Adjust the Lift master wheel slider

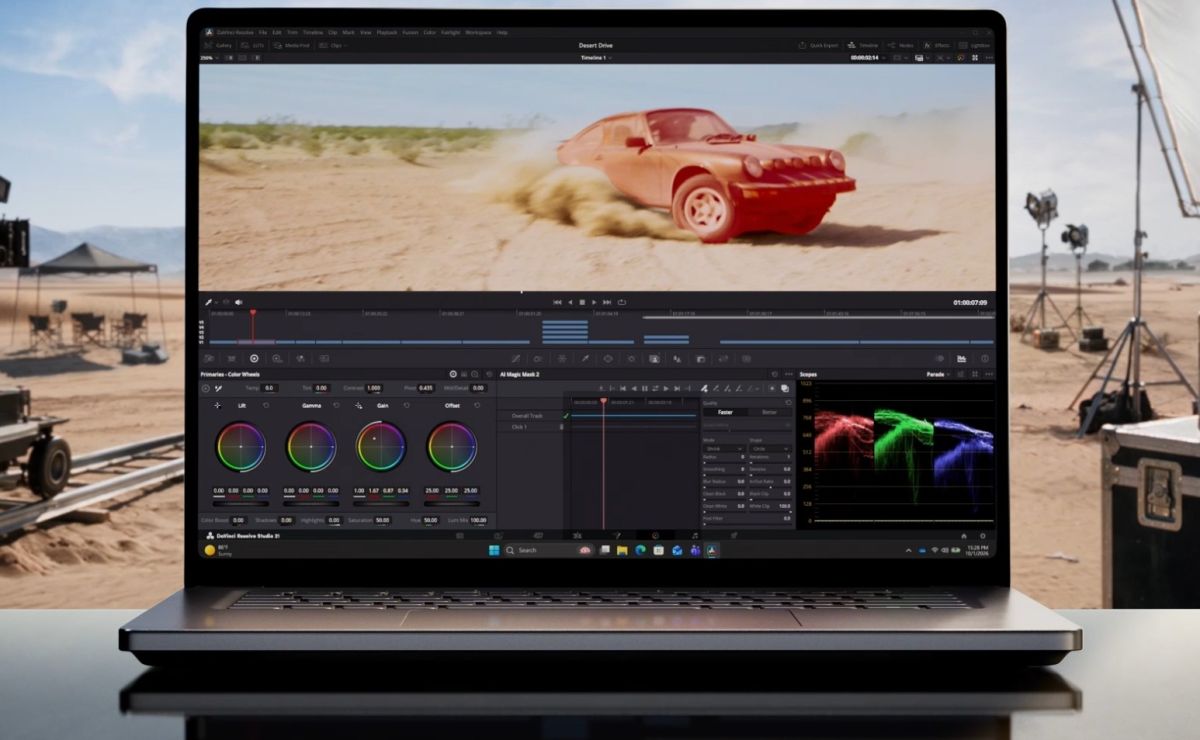coord(240,504)
